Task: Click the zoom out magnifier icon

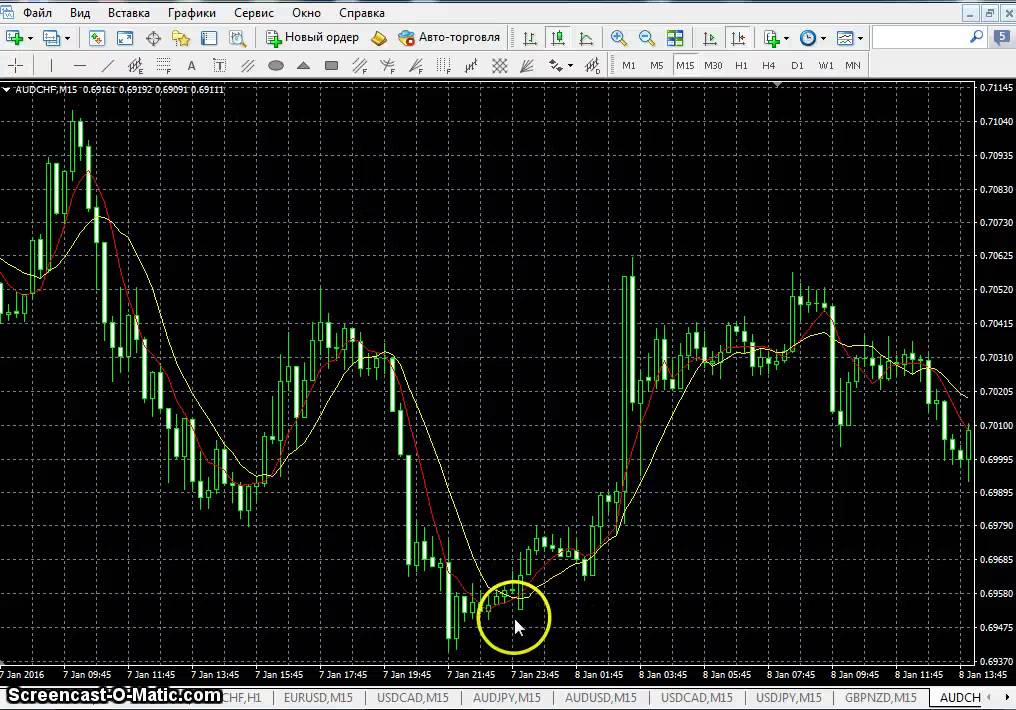Action: pyautogui.click(x=647, y=38)
